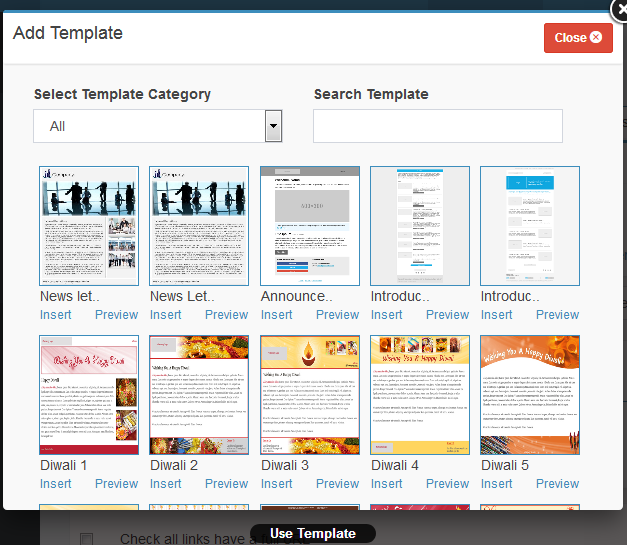
Task: Select the first News let.. template thumbnail
Action: pyautogui.click(x=89, y=226)
